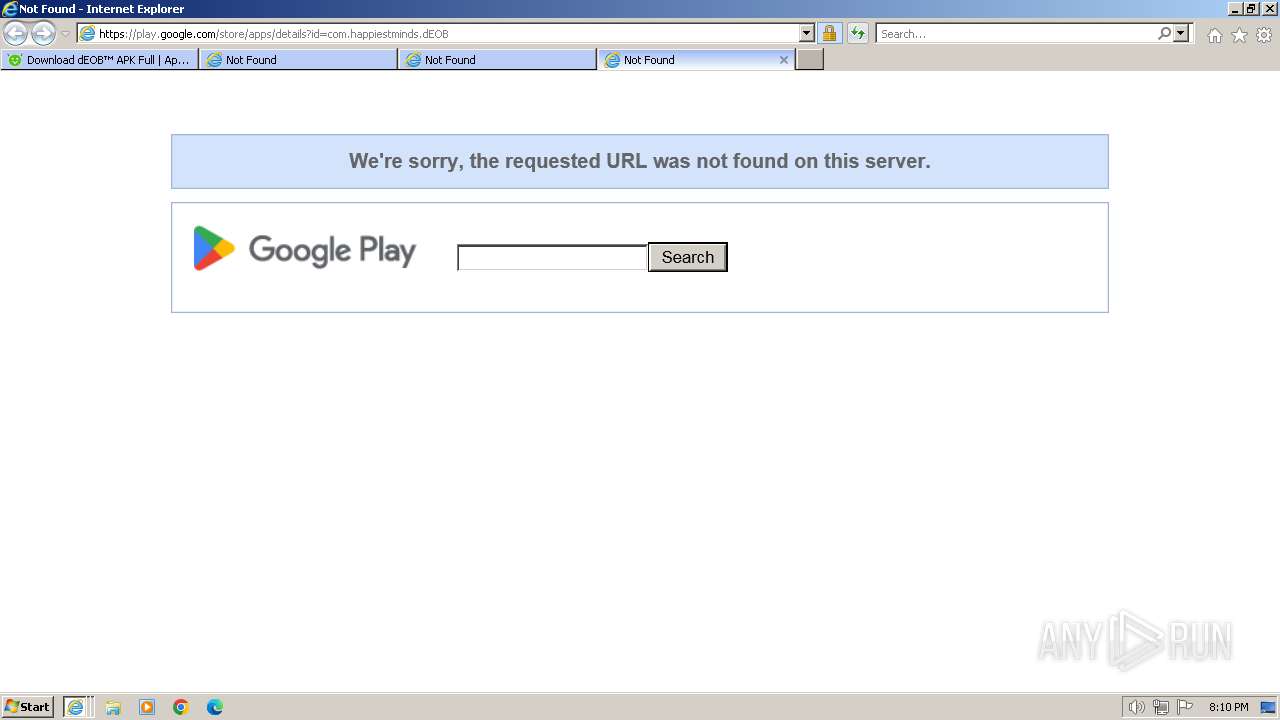Refresh the page with the green arrows icon
The height and width of the screenshot is (720, 1280).
click(x=857, y=33)
